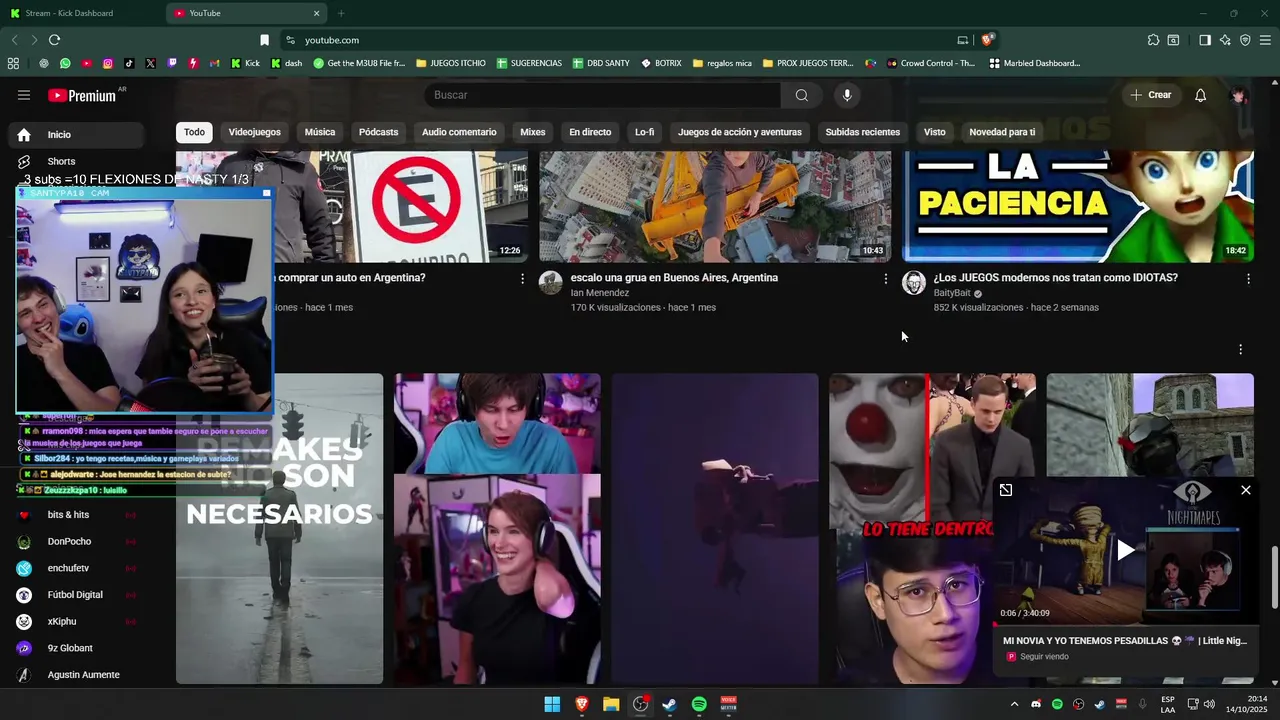The width and height of the screenshot is (1280, 720).
Task: Seek in miniplayer progress bar
Action: 1125,624
